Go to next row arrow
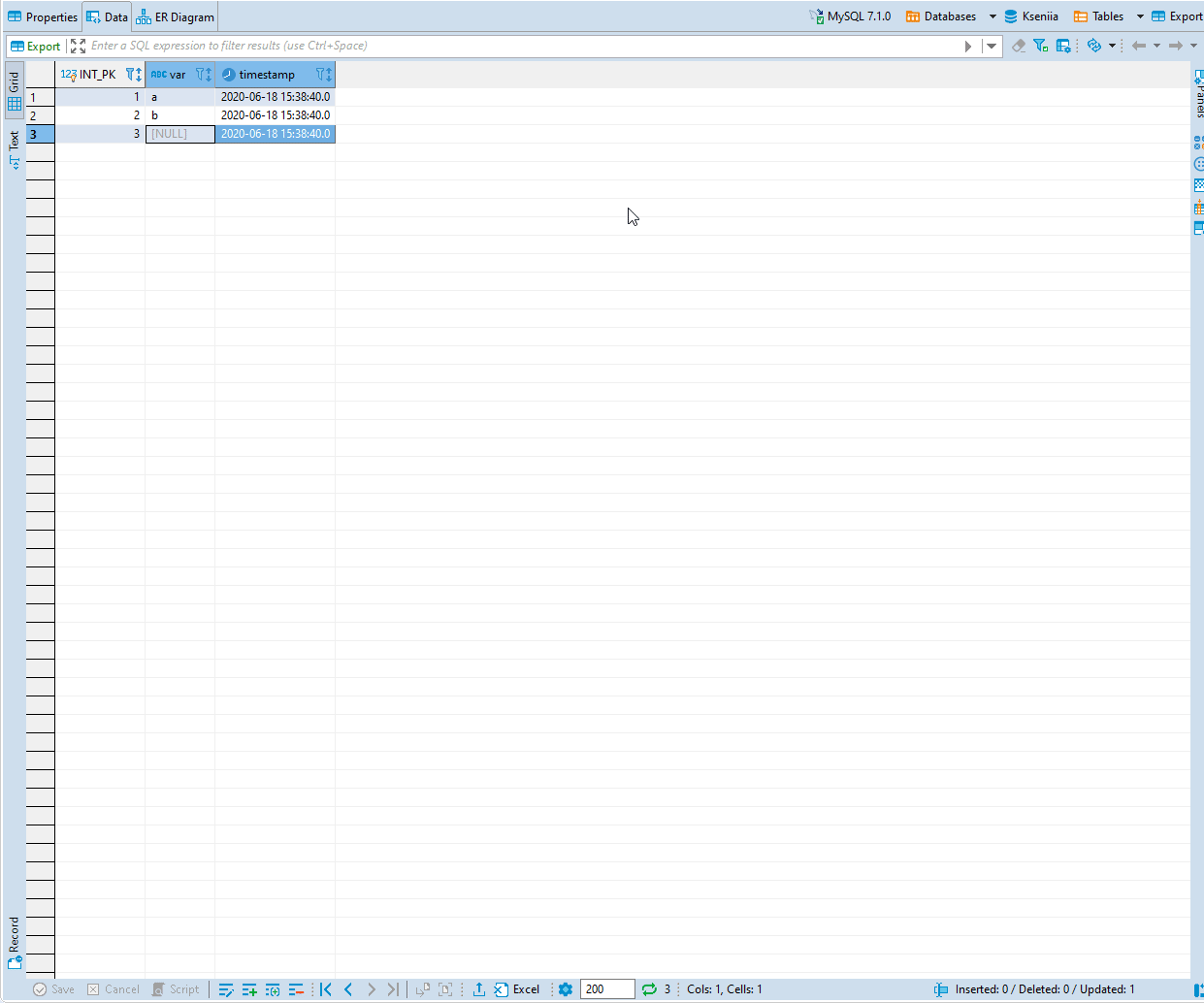1204x1003 pixels. (371, 989)
